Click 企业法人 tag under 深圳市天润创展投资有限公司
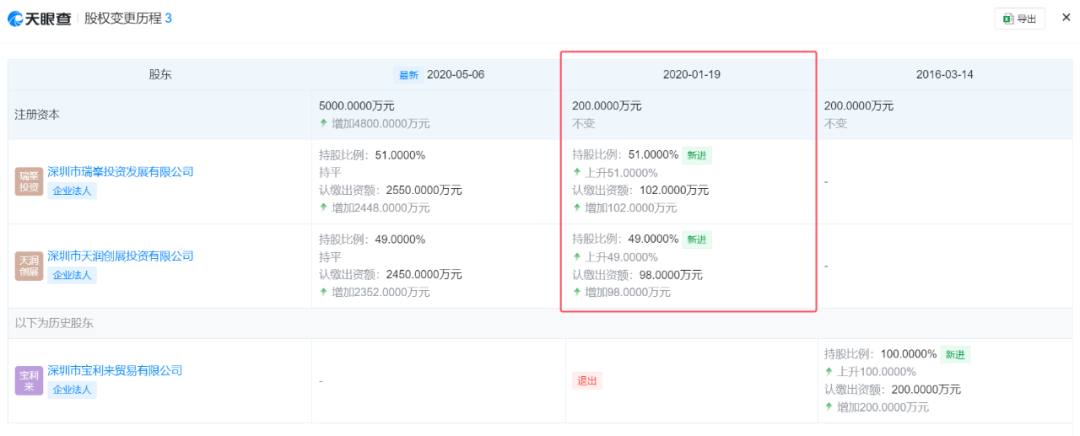The image size is (1080, 436). click(x=72, y=276)
